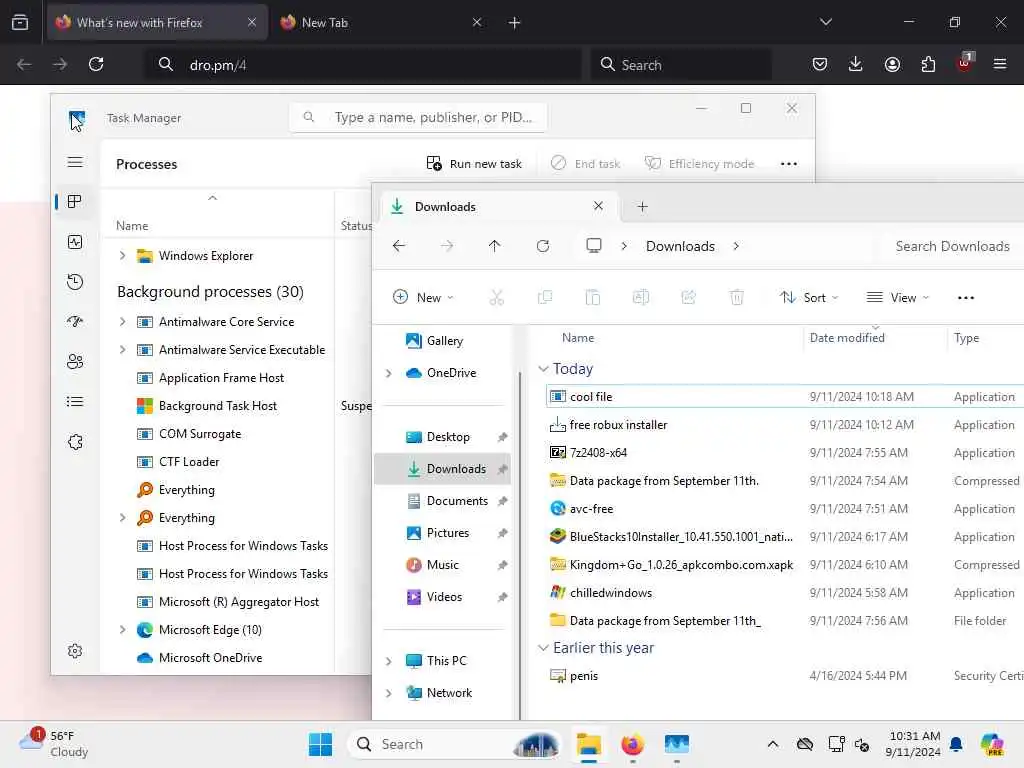
Task: Expand OneDrive in navigation pane
Action: [x=389, y=373]
